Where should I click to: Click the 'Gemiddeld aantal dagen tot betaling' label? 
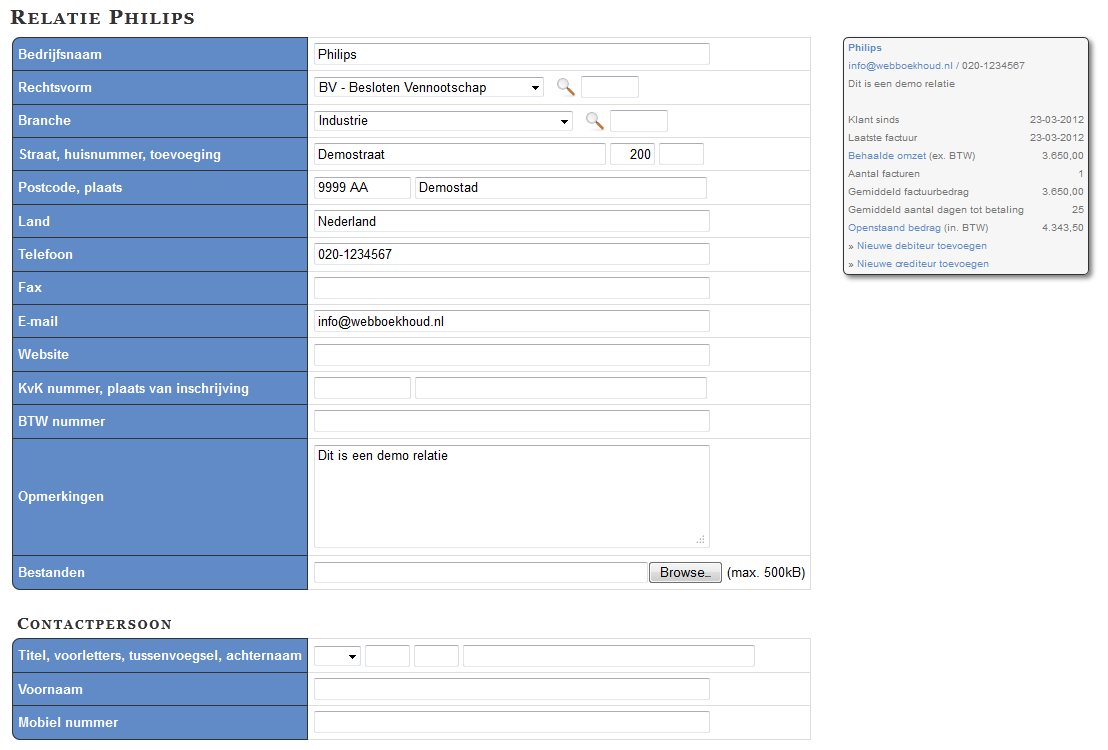coord(936,210)
